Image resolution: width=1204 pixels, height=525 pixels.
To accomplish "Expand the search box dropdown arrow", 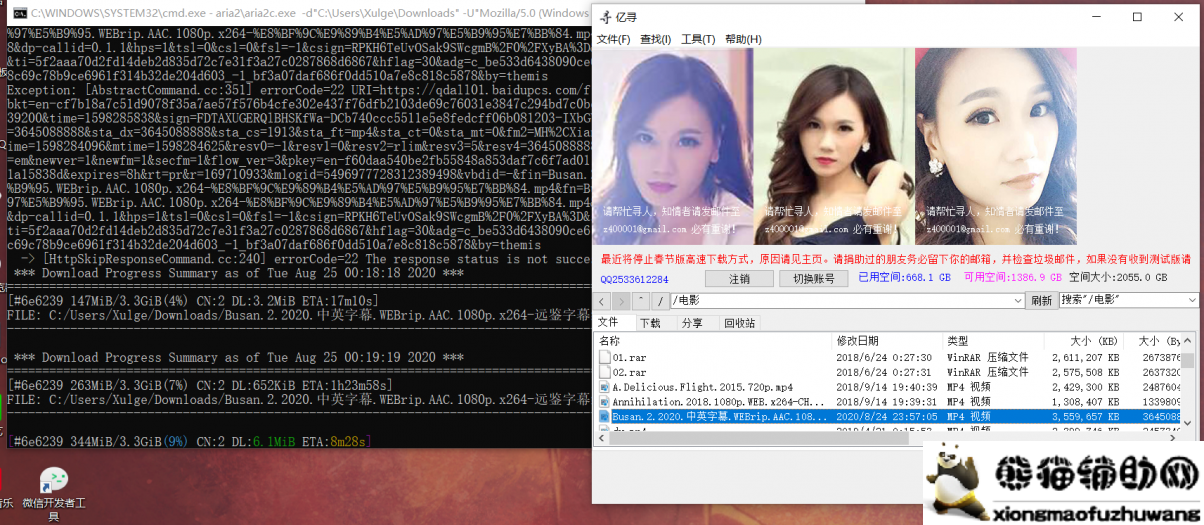I will point(1191,301).
